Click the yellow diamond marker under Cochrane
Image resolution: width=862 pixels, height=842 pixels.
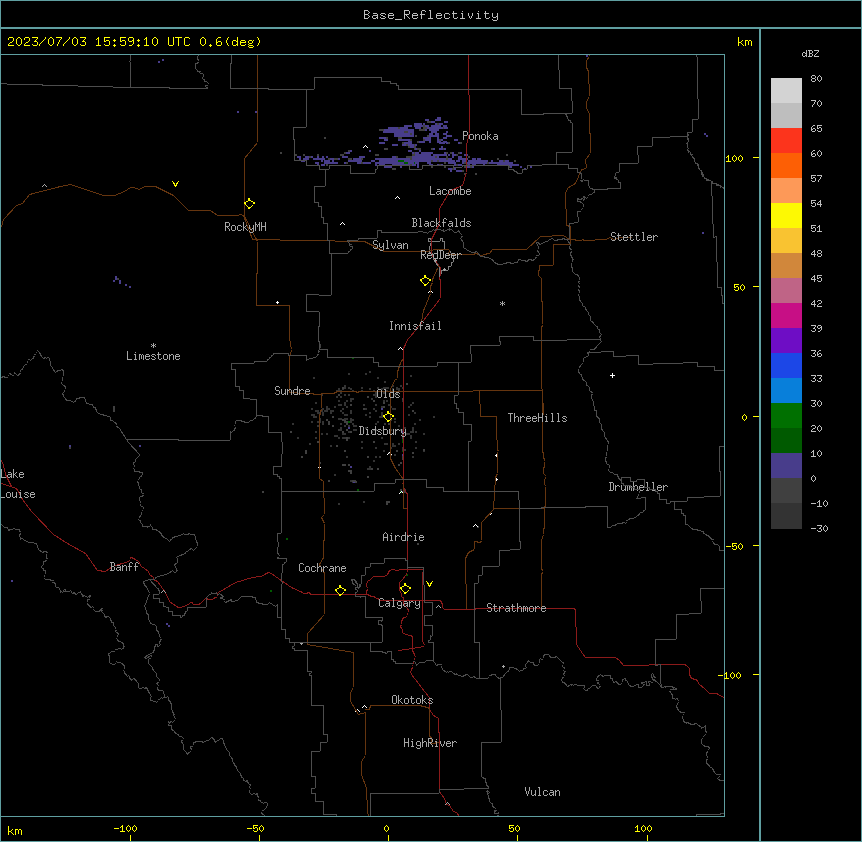click(x=340, y=590)
